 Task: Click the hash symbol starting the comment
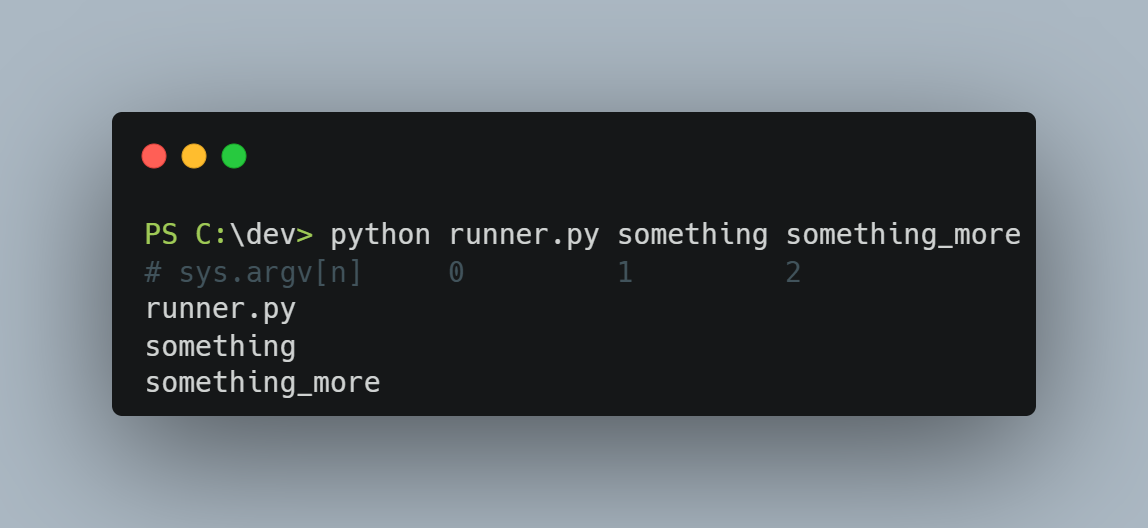(x=153, y=272)
